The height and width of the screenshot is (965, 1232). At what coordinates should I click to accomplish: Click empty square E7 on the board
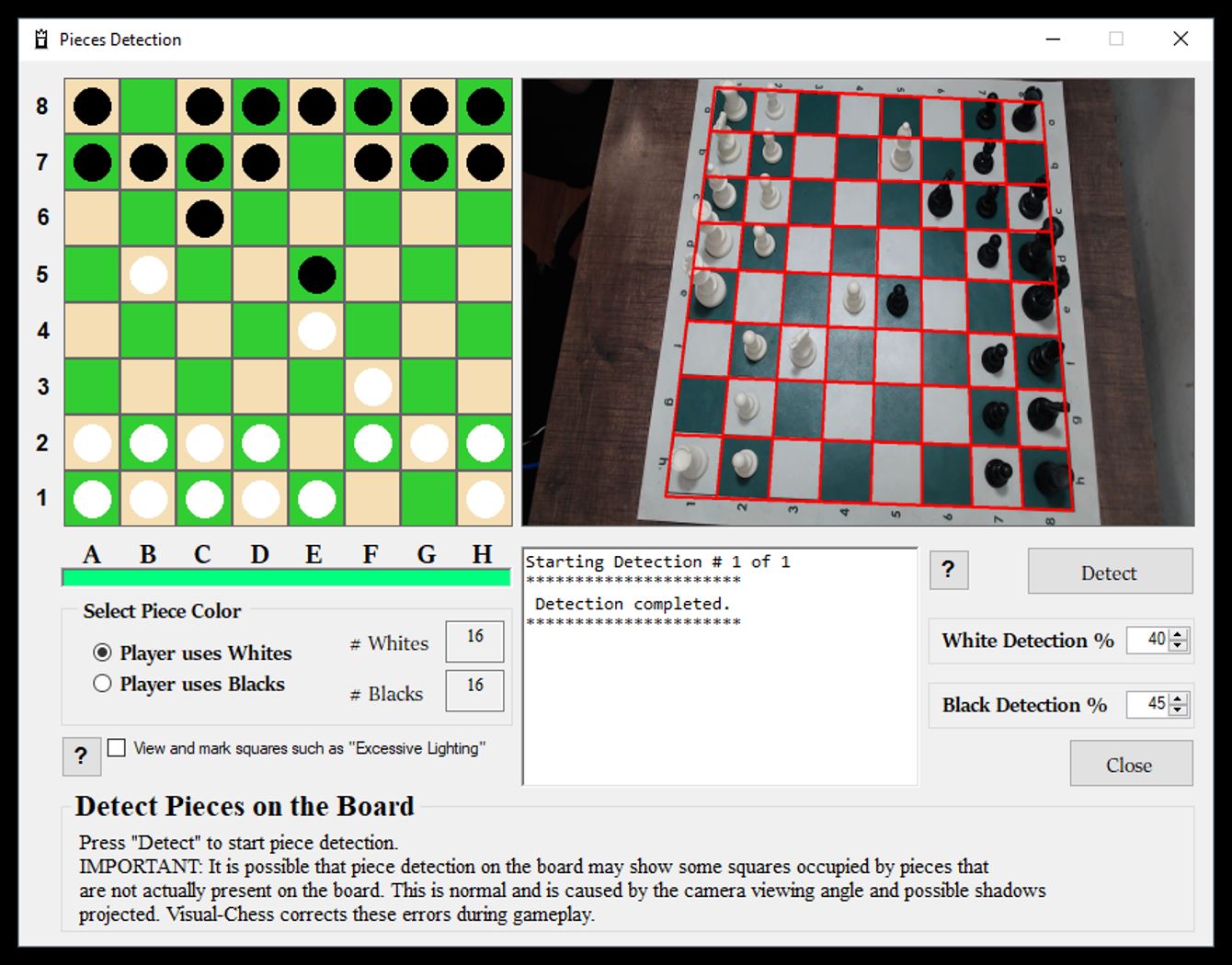pyautogui.click(x=316, y=163)
